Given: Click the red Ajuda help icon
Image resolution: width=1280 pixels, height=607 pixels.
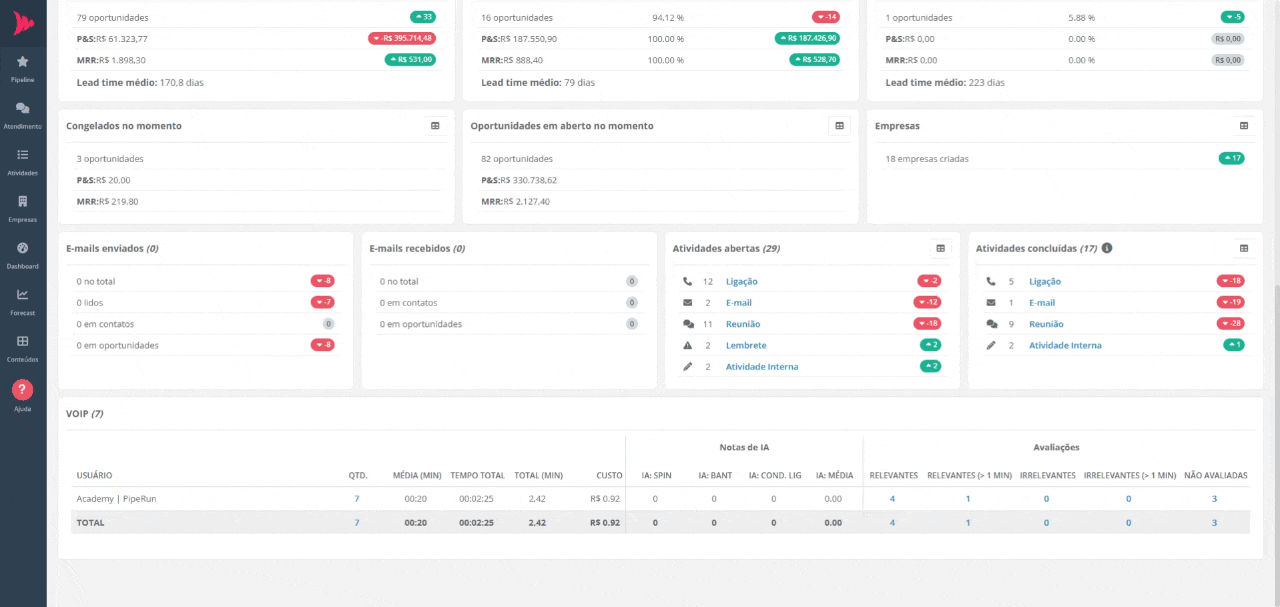Looking at the screenshot, I should click(x=23, y=390).
